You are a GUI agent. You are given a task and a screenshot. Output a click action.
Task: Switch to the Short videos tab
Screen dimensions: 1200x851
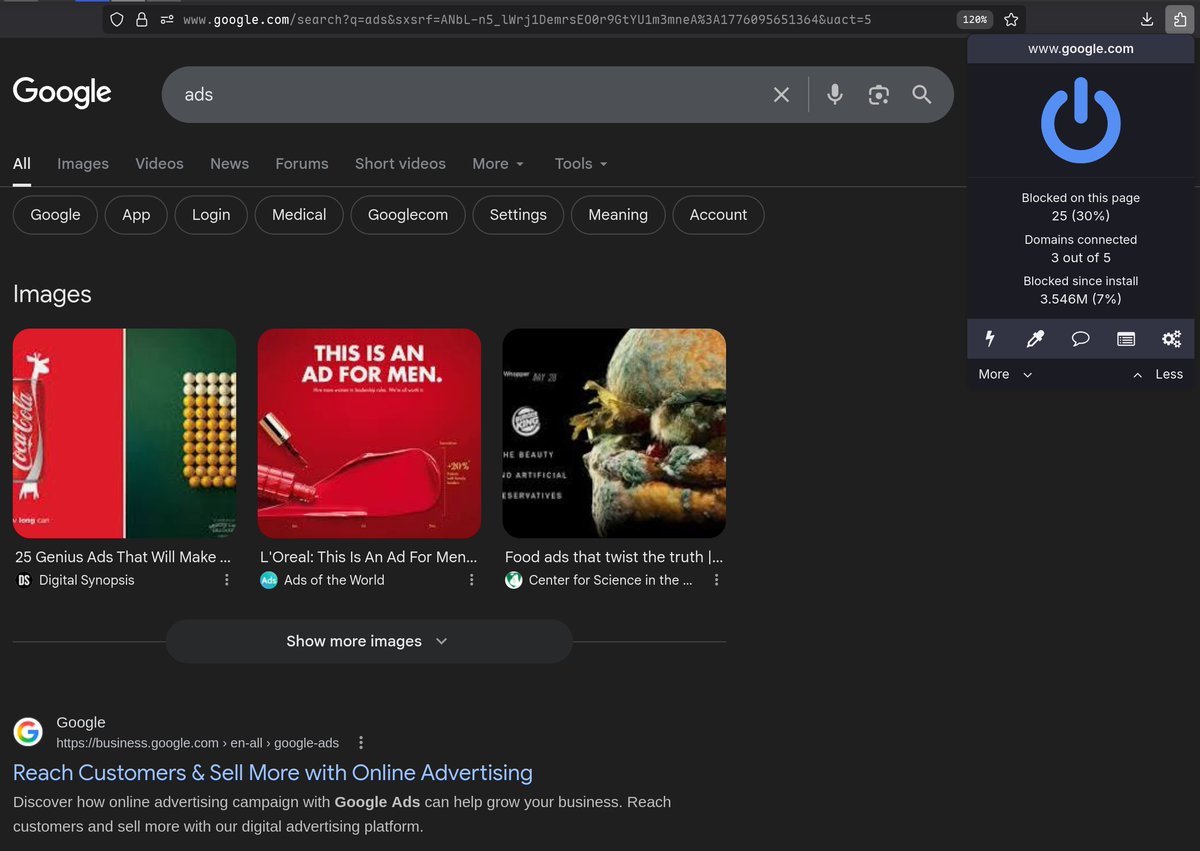click(400, 164)
